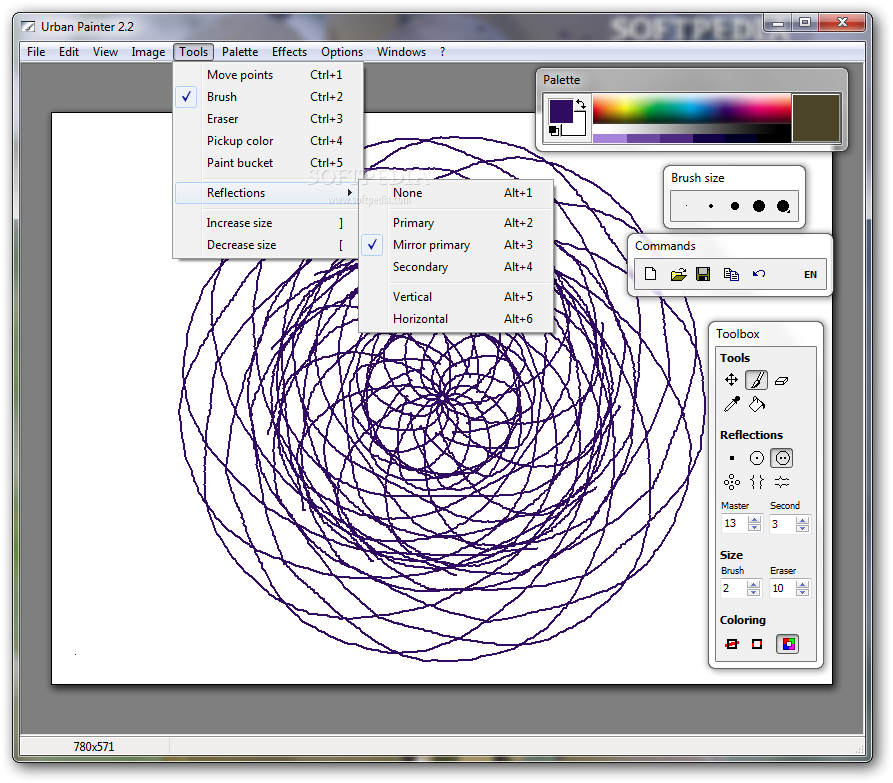Click the olive-brown preview swatch in Palette

click(816, 118)
